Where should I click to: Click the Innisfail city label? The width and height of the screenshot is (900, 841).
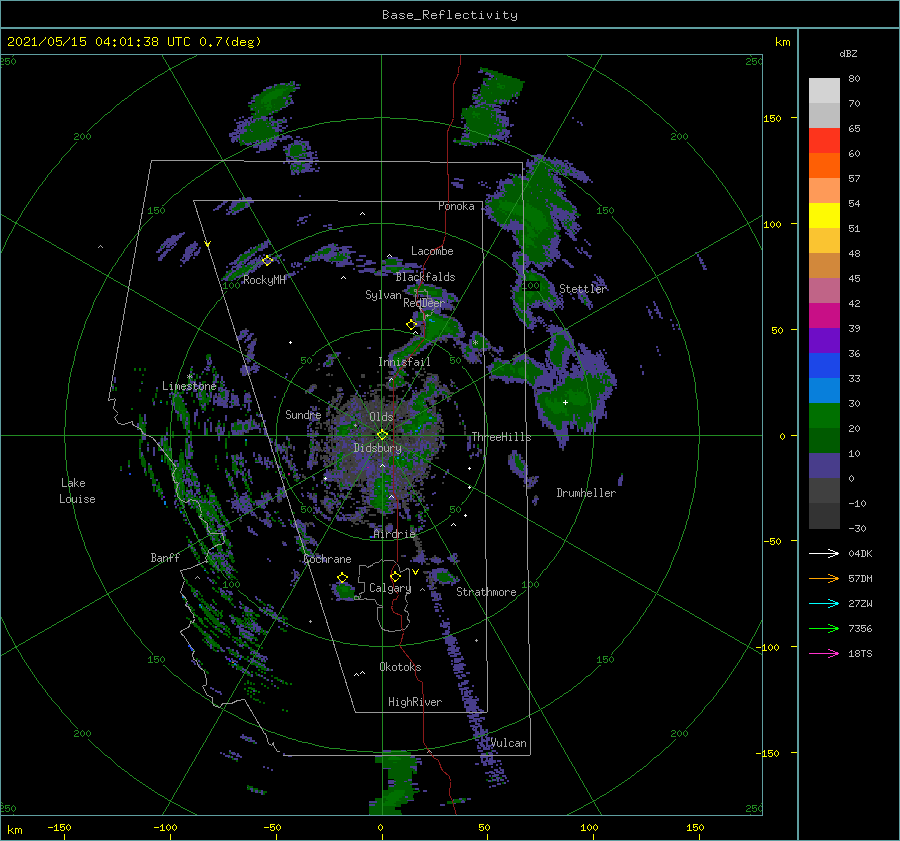(x=404, y=362)
